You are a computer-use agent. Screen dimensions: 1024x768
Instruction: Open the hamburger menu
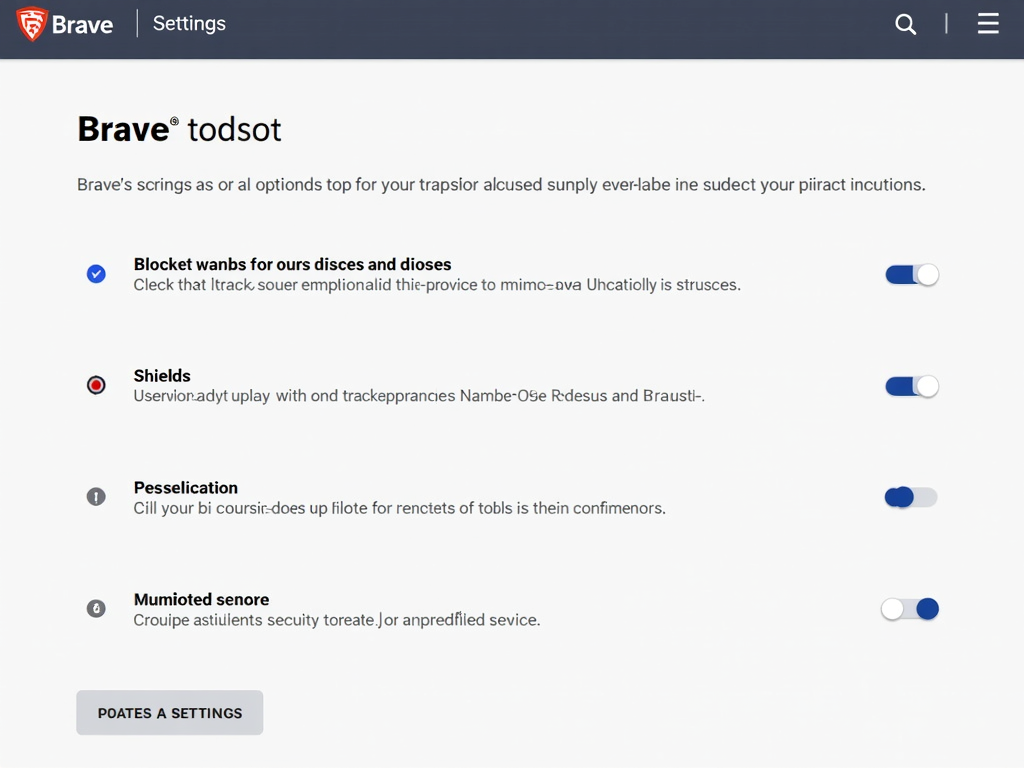987,24
